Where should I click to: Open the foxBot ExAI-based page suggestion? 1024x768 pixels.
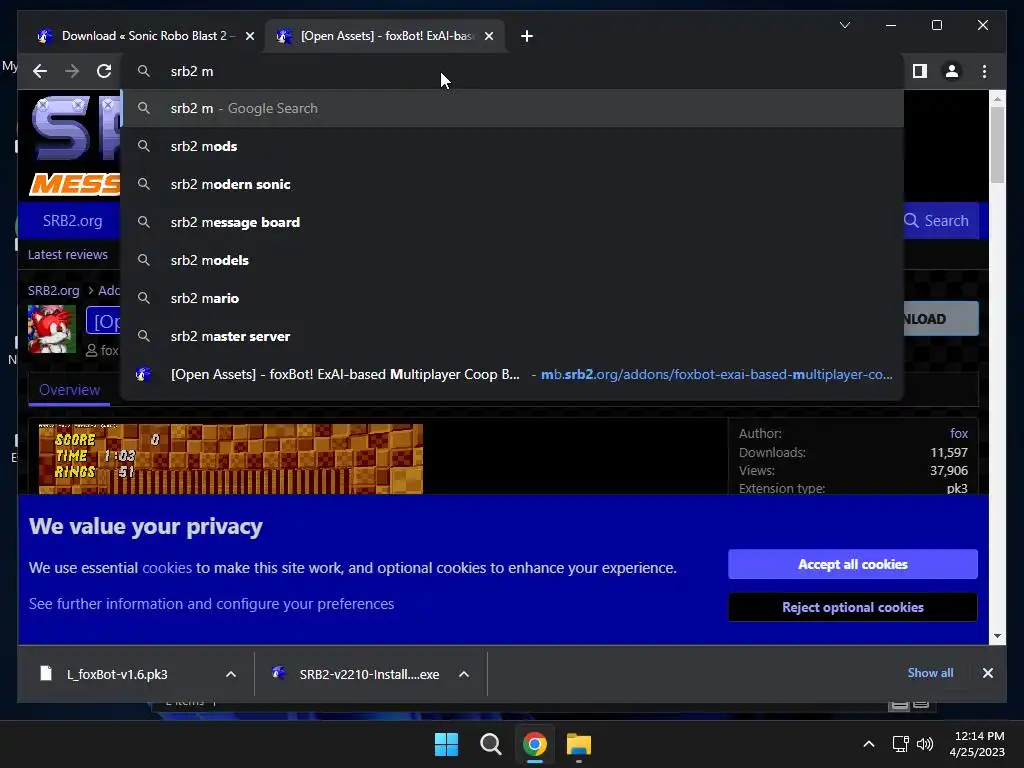tap(513, 374)
